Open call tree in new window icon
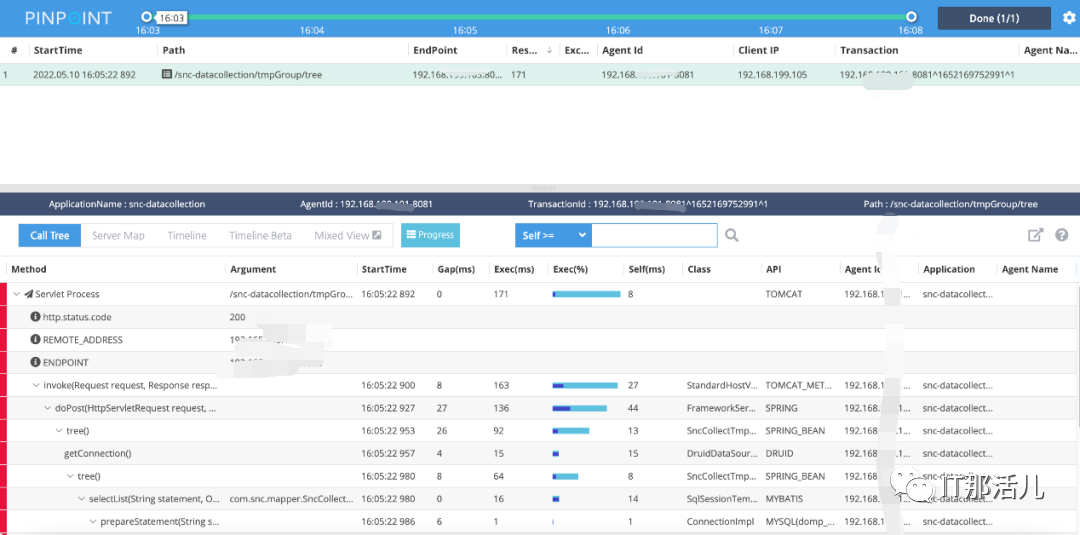Screen dimensions: 1080x535 click(x=1036, y=235)
